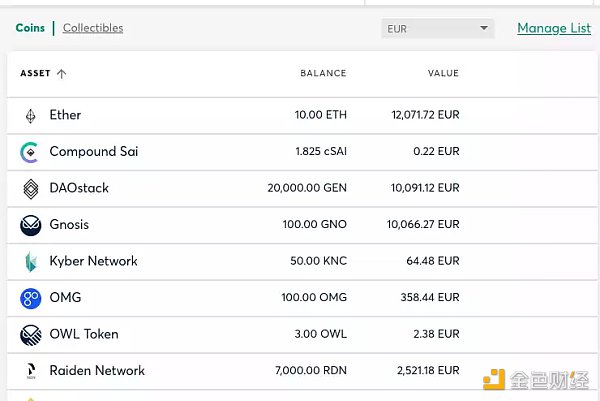Click the VALUE column header

[443, 73]
